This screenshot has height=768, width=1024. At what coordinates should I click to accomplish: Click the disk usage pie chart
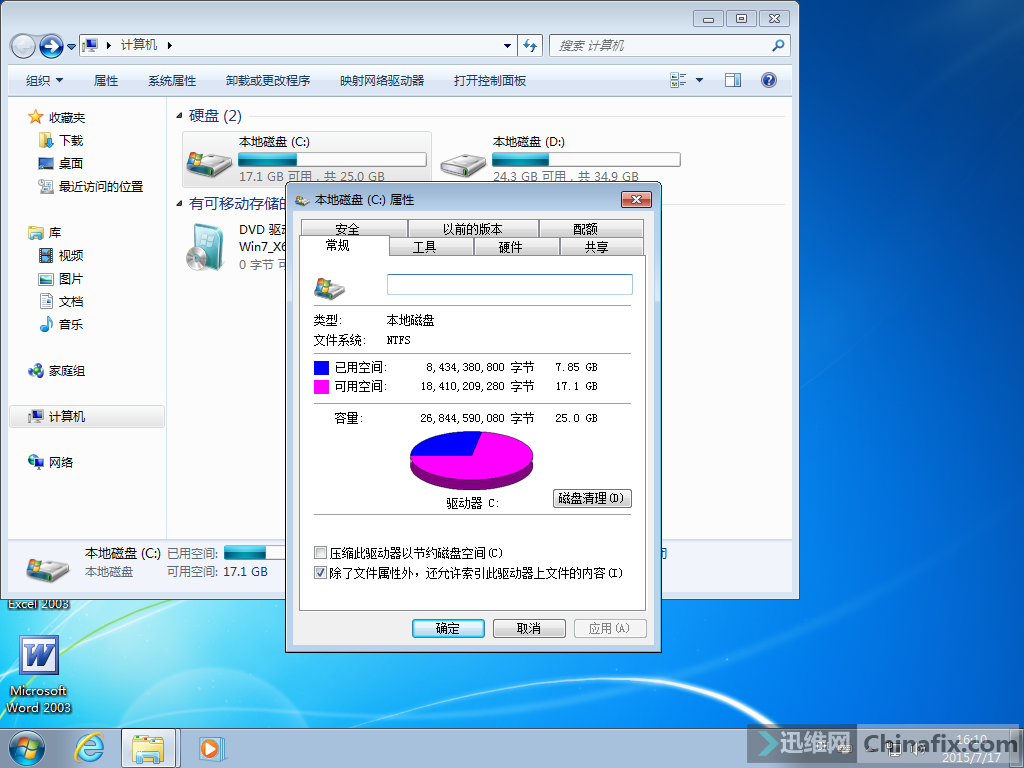point(472,460)
